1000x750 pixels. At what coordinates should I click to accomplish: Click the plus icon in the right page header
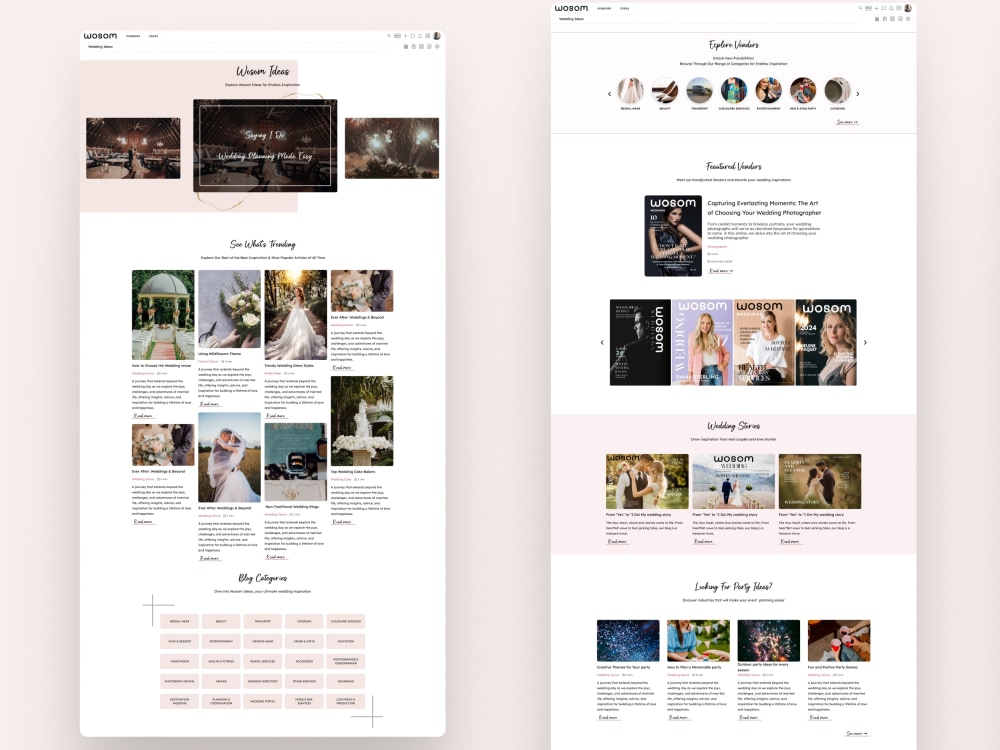point(876,8)
